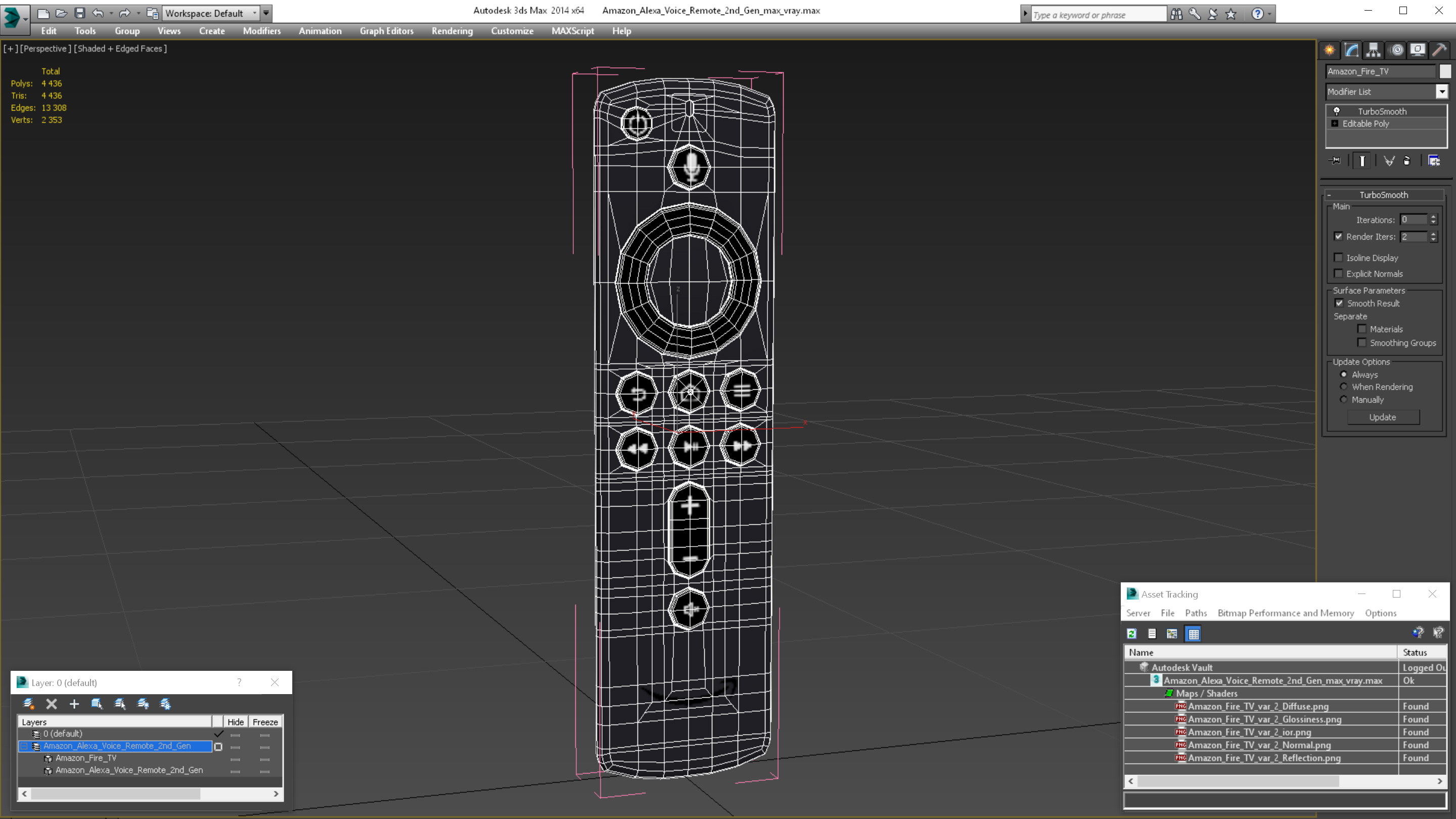Click the Open File folder icon
This screenshot has height=819, width=1456.
61,13
